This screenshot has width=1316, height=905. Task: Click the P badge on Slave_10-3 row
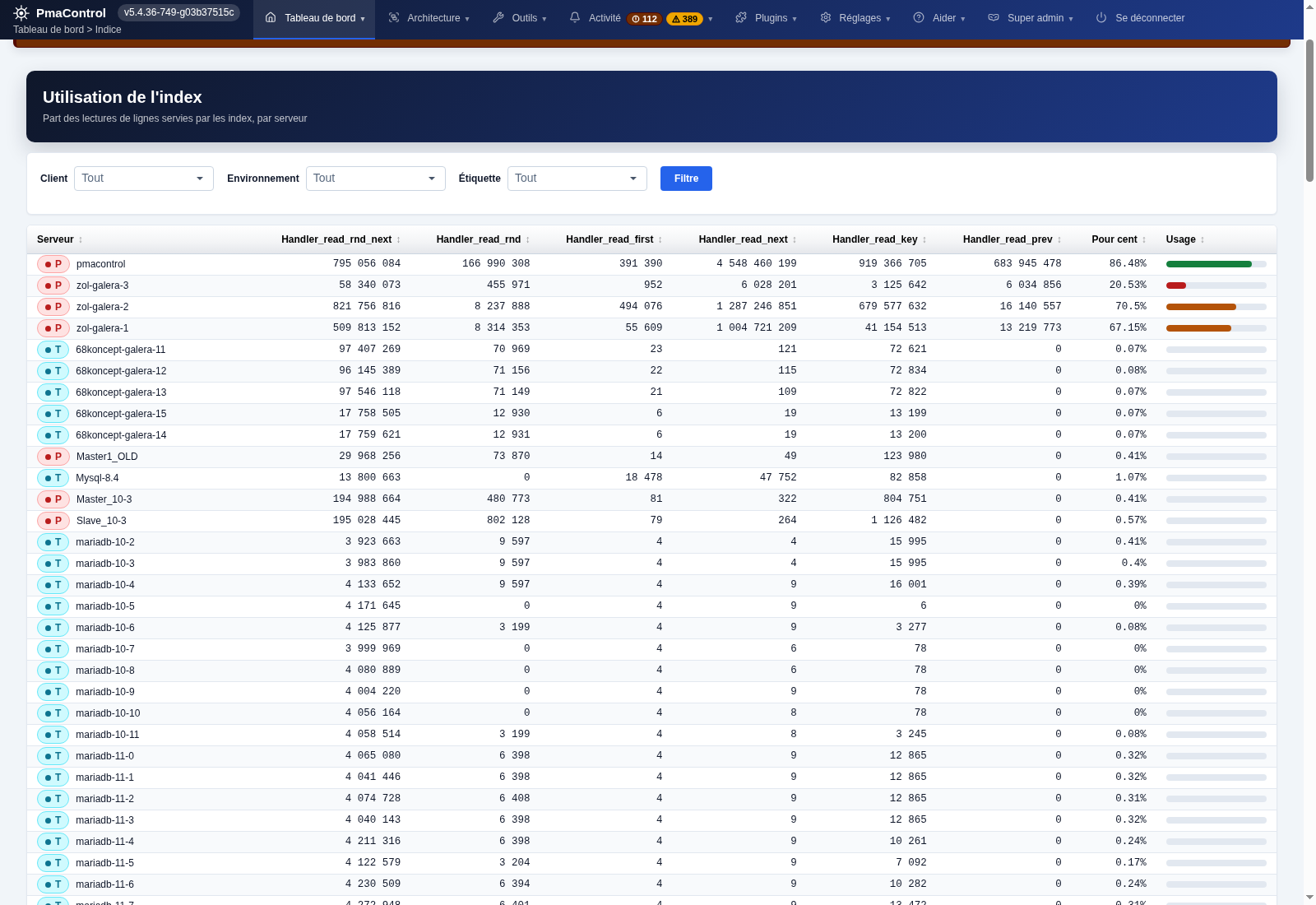click(x=53, y=521)
